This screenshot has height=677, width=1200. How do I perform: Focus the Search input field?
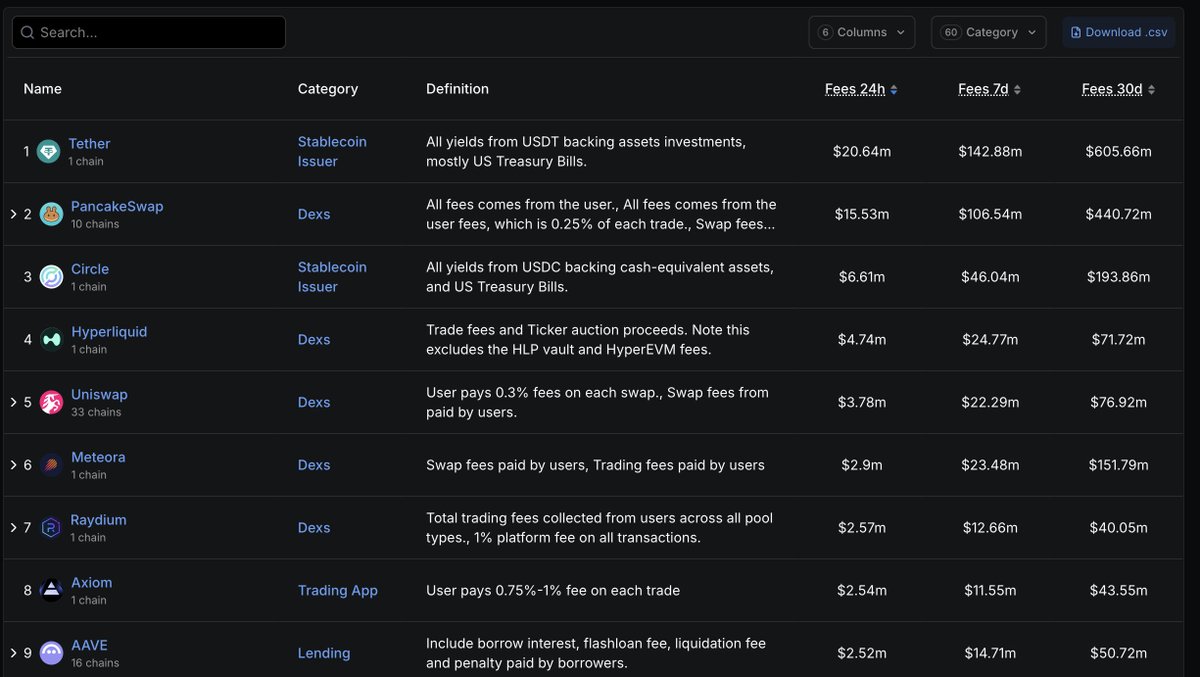[149, 32]
